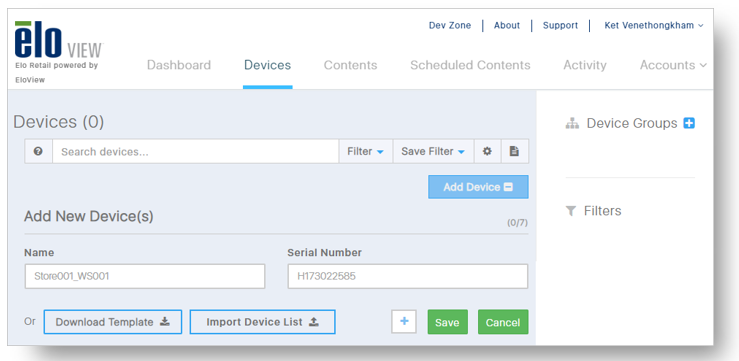The width and height of the screenshot is (739, 361).
Task: Select the Devices tab
Action: [267, 65]
